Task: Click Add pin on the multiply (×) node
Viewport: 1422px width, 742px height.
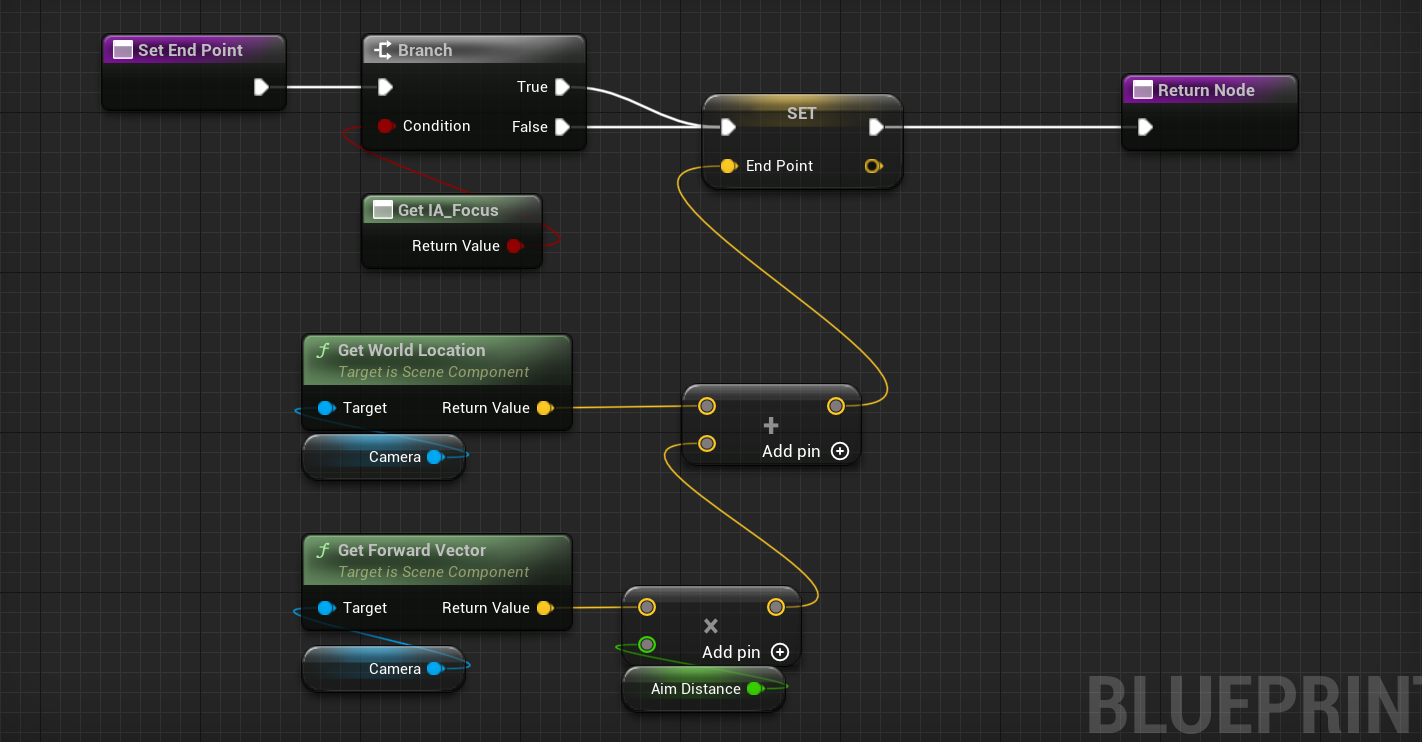Action: coord(745,652)
